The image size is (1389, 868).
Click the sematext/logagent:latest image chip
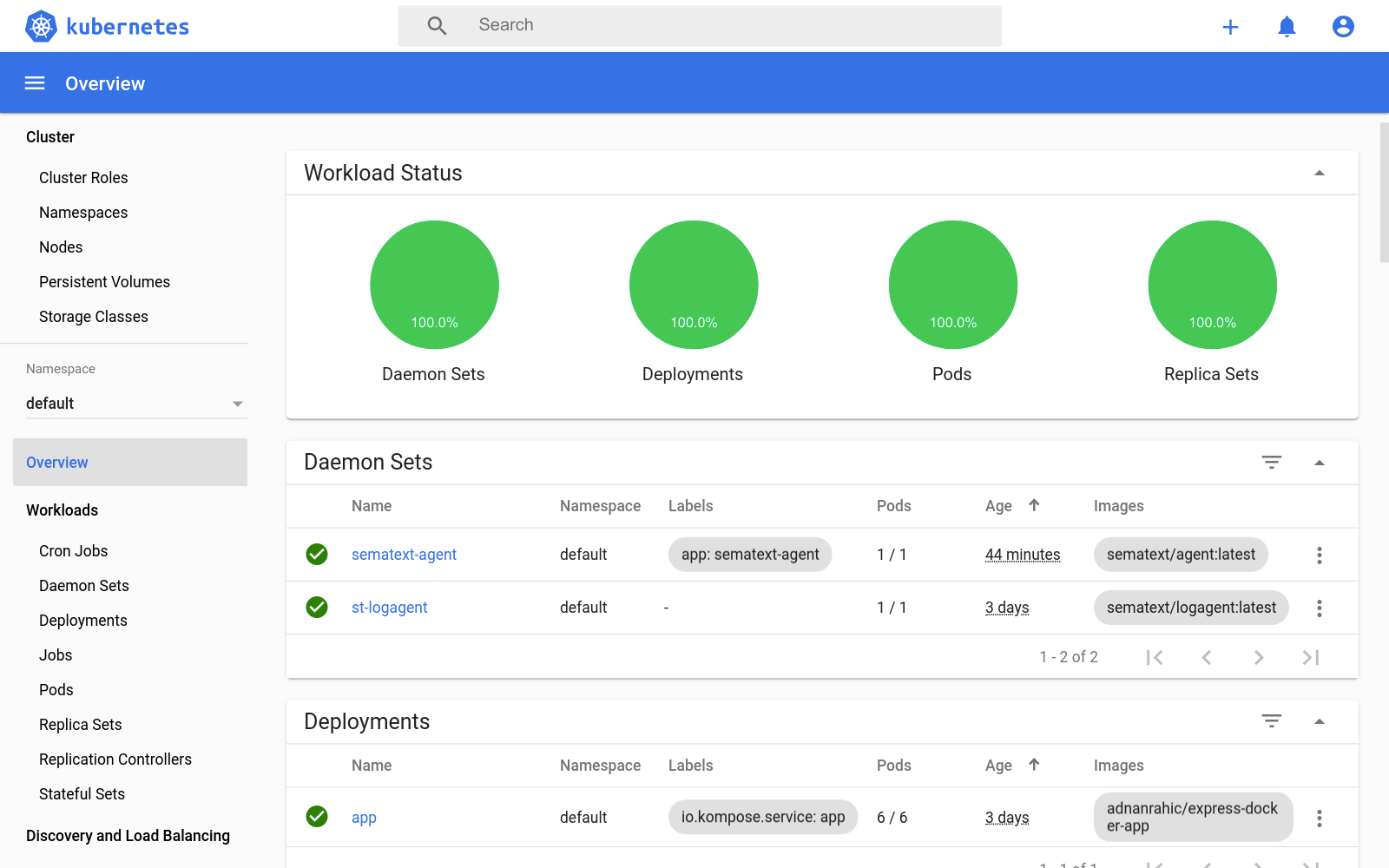[x=1191, y=608]
